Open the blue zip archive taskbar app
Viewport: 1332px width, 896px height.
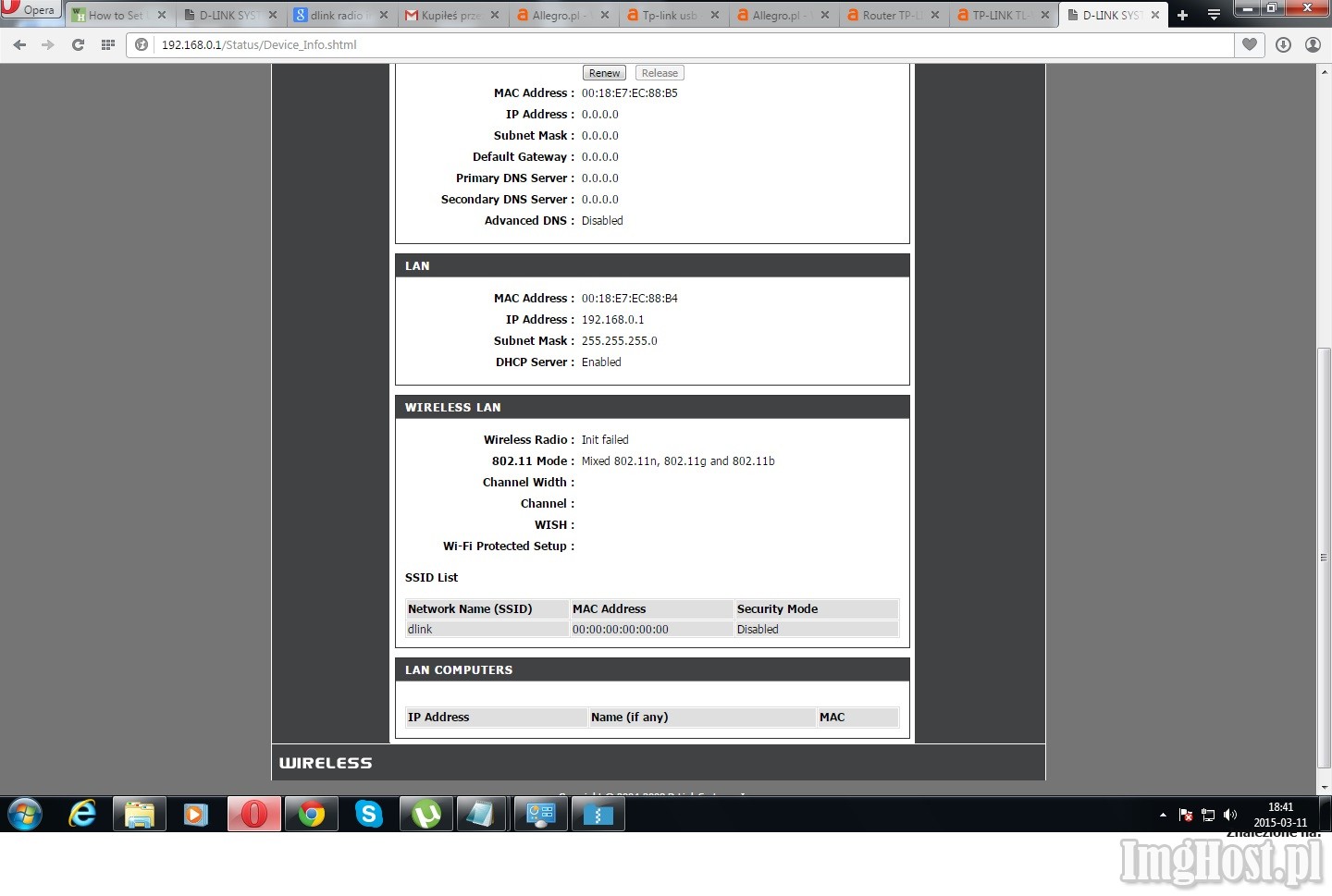pyautogui.click(x=598, y=815)
